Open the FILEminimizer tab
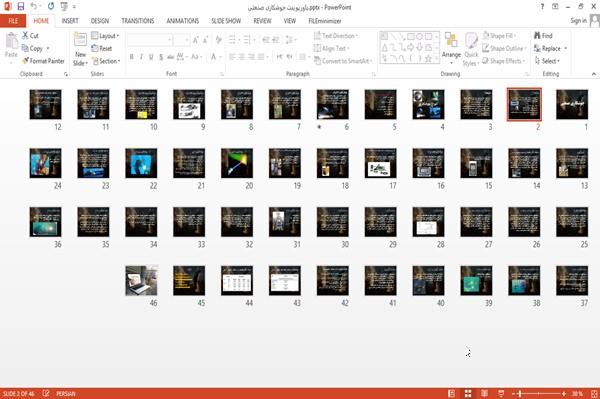Screen dimensions: 600x399 (325, 21)
